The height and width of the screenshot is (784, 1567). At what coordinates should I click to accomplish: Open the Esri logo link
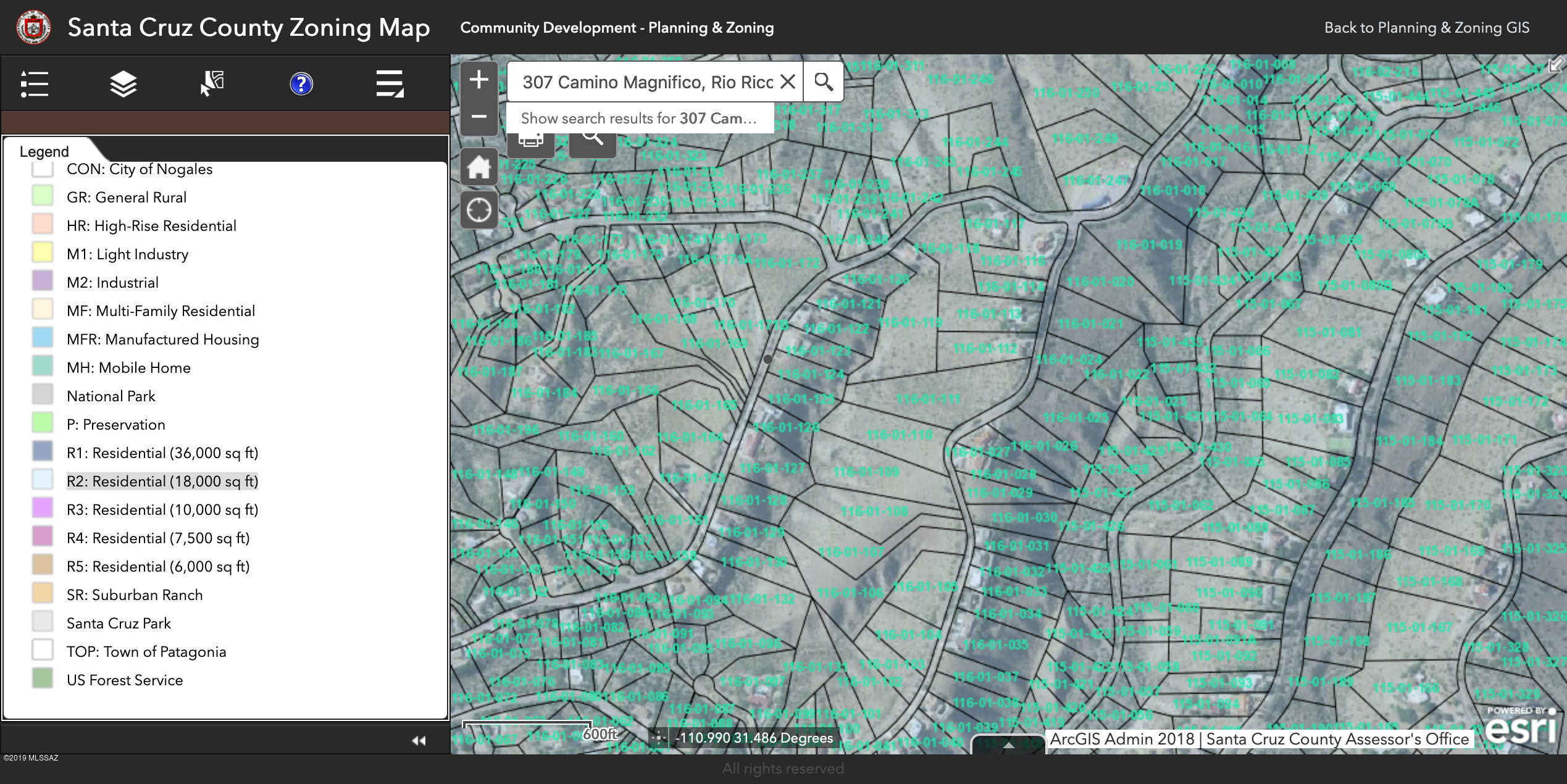point(1521,728)
